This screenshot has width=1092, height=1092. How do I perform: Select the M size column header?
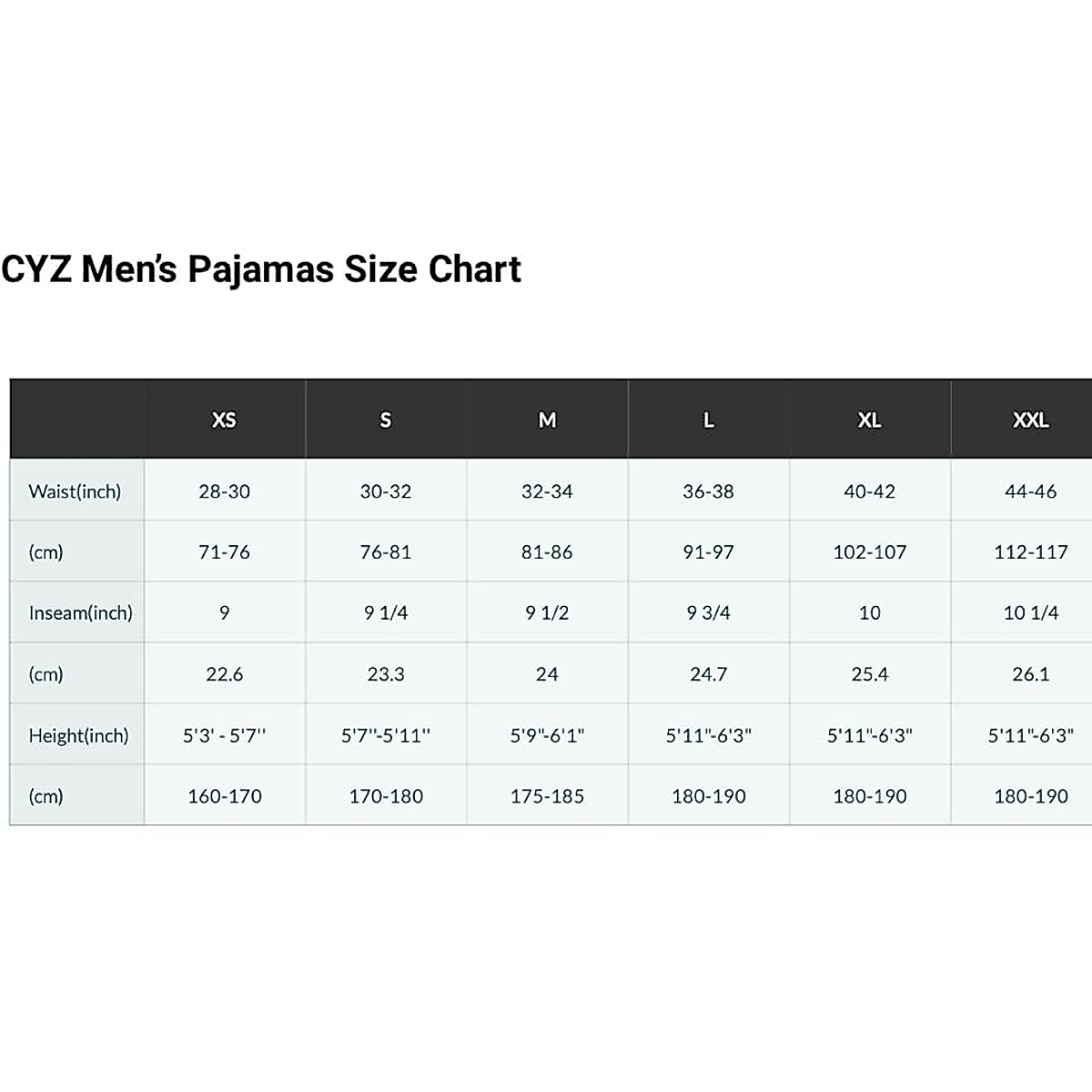(x=547, y=420)
